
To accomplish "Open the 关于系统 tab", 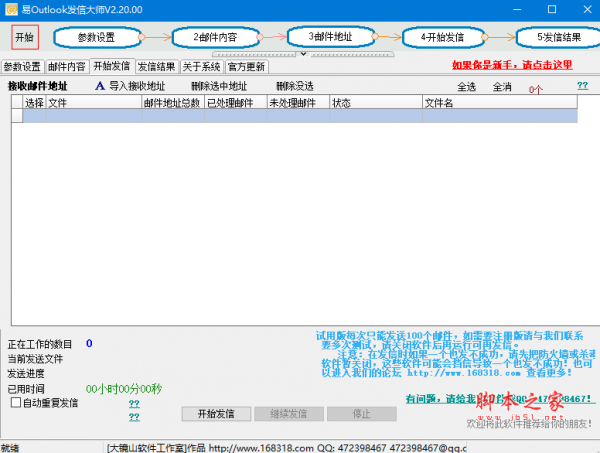I will [201, 67].
